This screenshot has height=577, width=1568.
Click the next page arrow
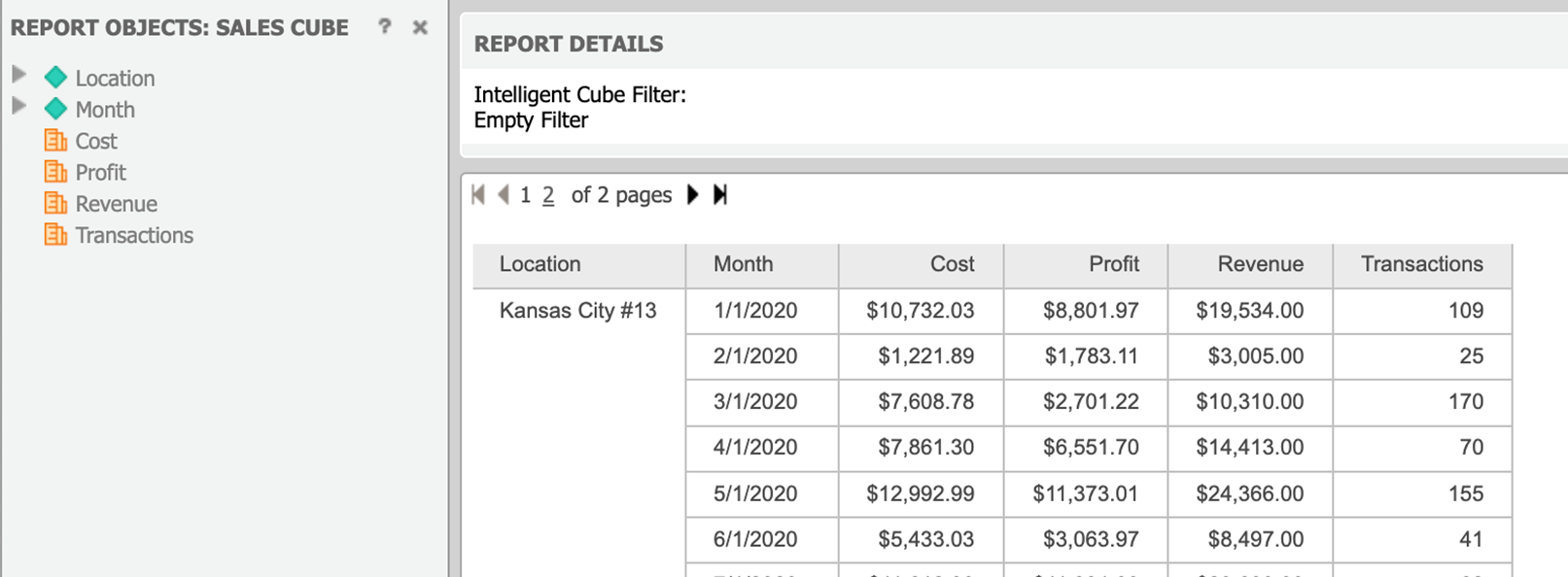692,194
